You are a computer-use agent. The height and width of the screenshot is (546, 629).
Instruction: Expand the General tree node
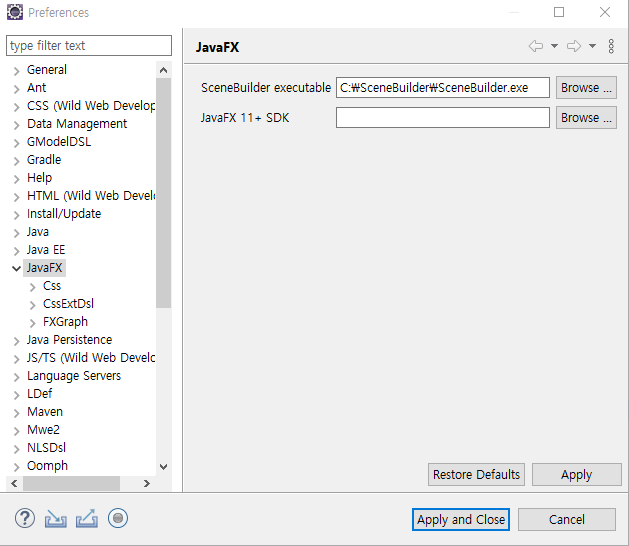click(16, 71)
